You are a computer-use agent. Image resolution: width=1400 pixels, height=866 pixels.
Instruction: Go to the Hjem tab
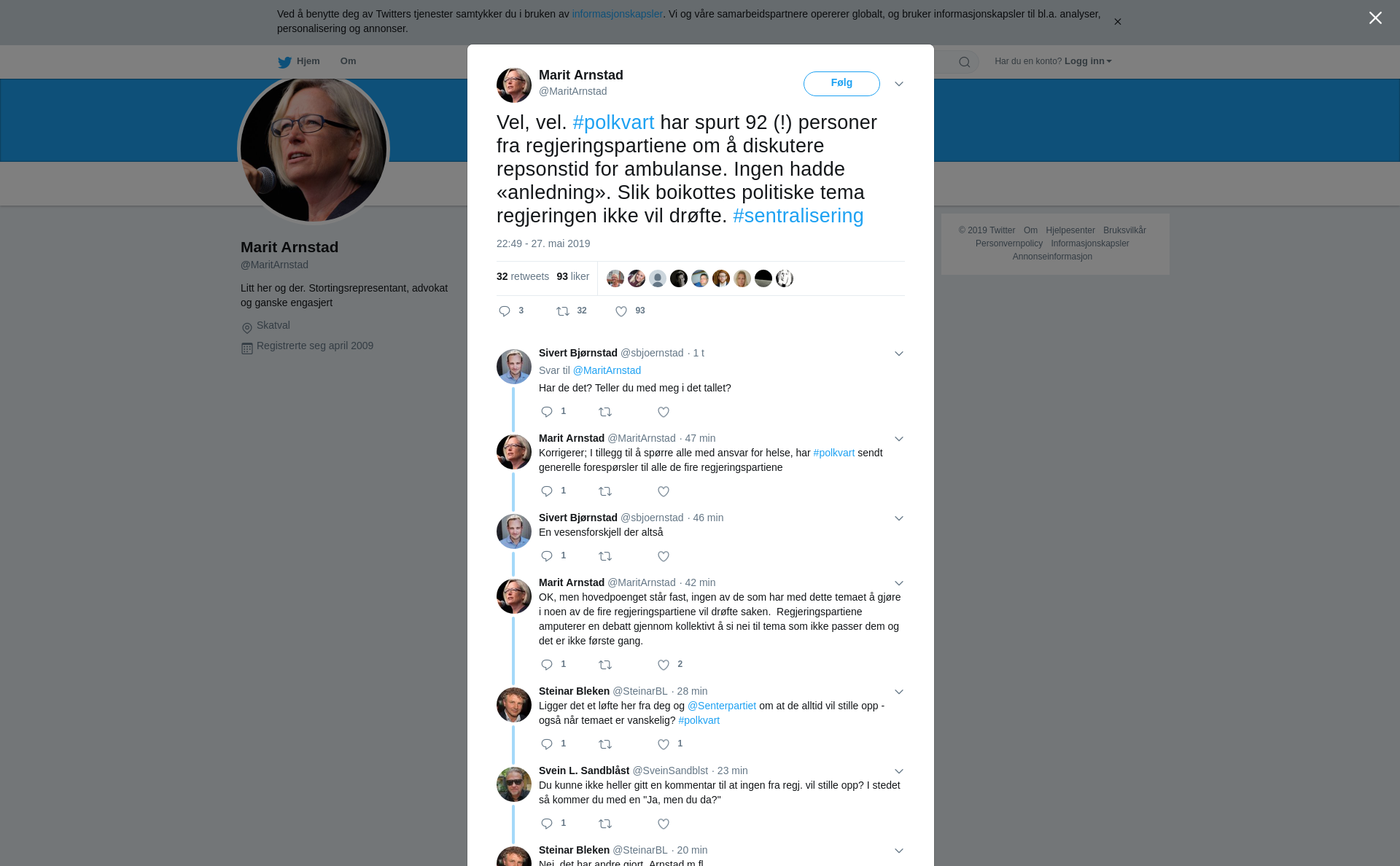click(x=299, y=61)
